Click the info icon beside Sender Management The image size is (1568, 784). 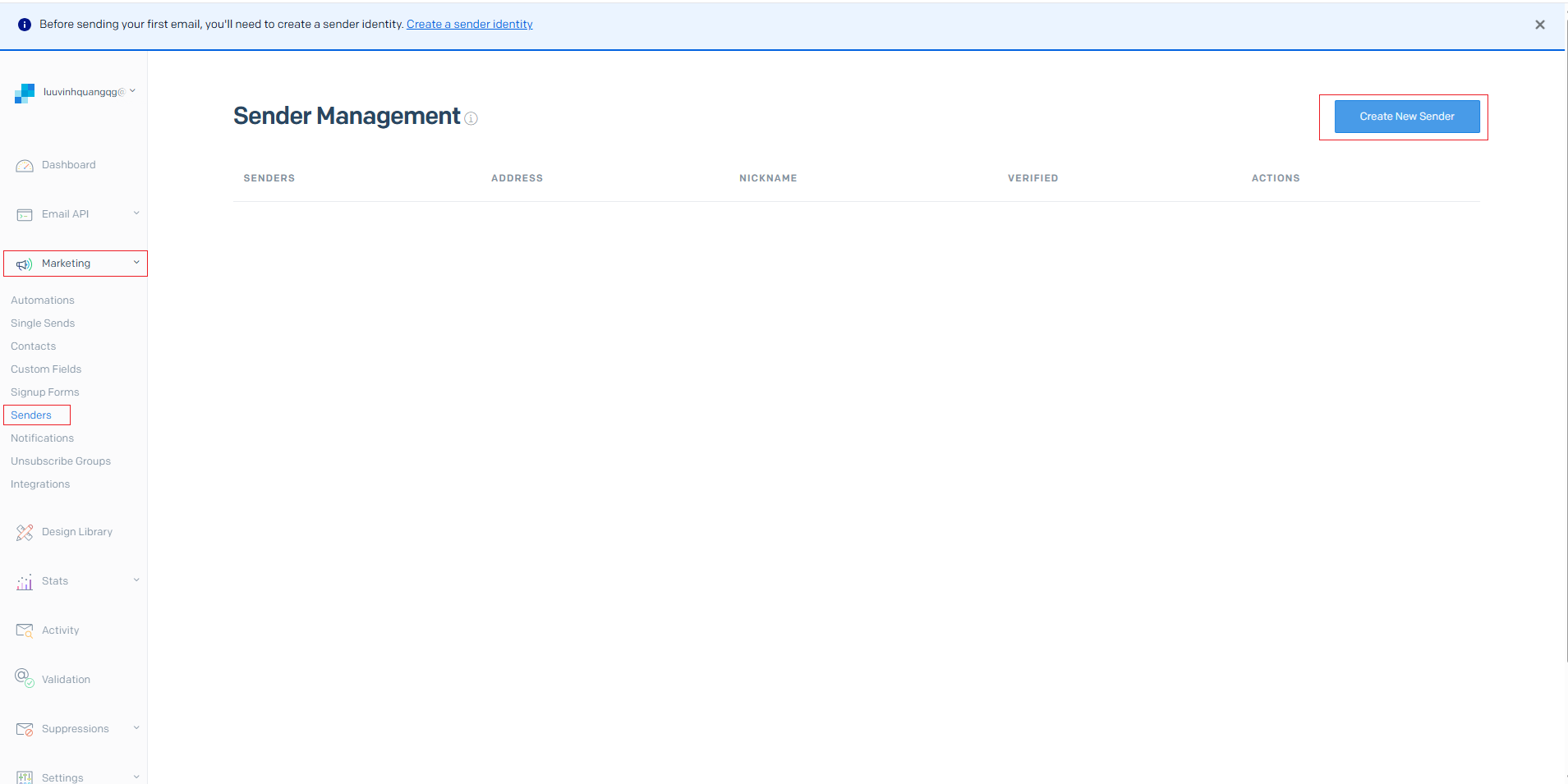tap(471, 118)
